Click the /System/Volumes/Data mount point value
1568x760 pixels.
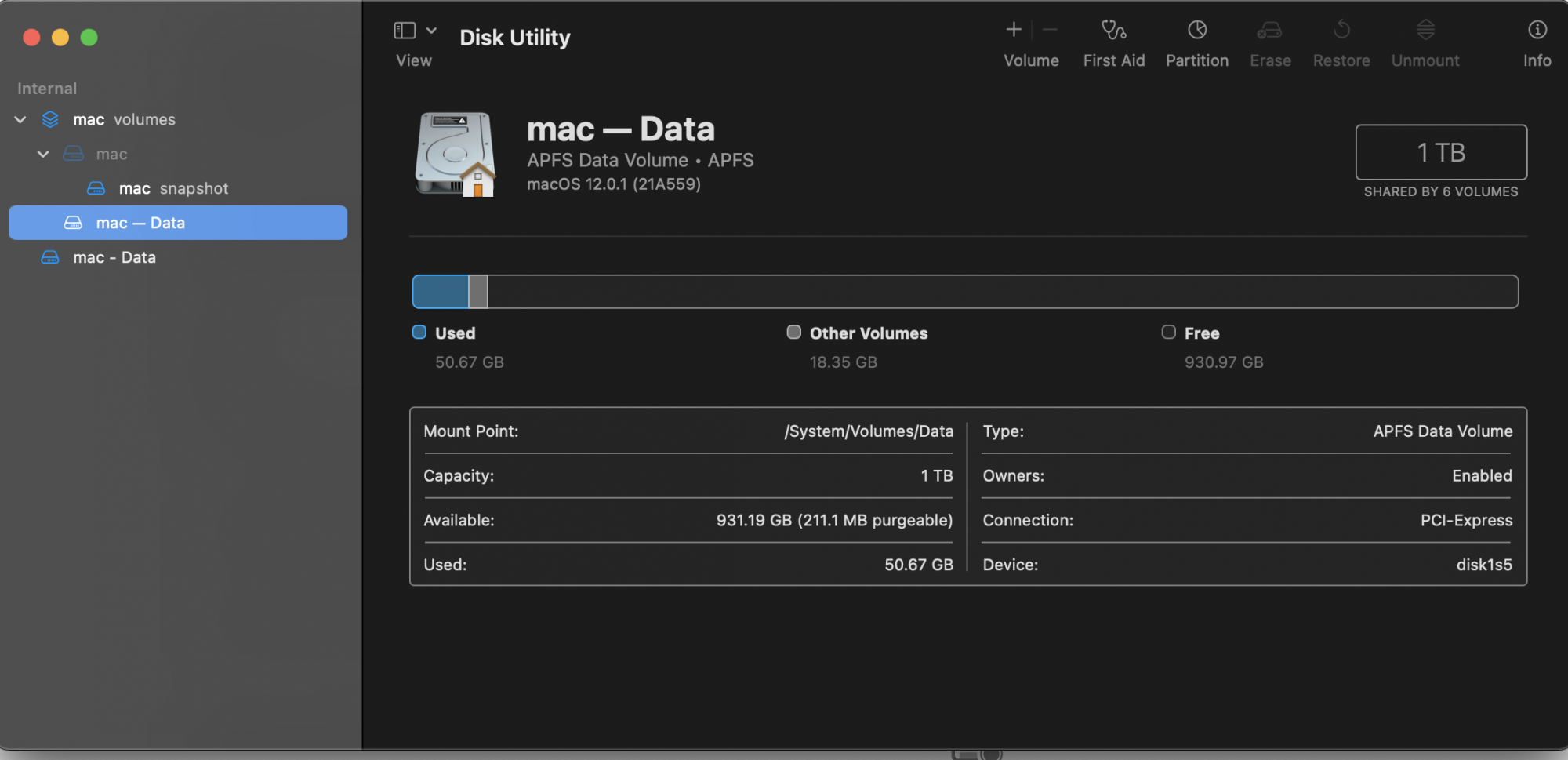[x=869, y=431]
